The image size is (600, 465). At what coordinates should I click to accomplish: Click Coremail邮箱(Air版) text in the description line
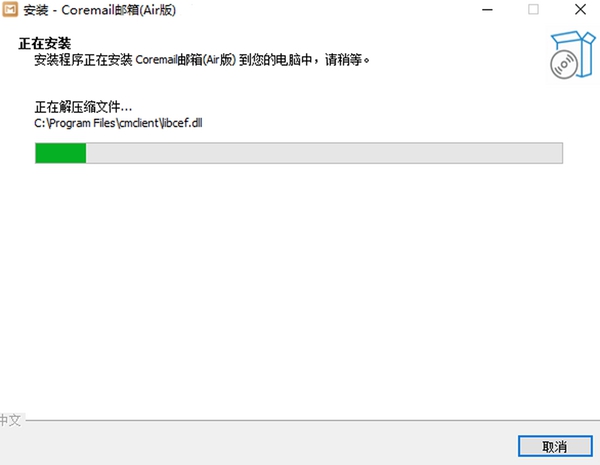(x=186, y=60)
